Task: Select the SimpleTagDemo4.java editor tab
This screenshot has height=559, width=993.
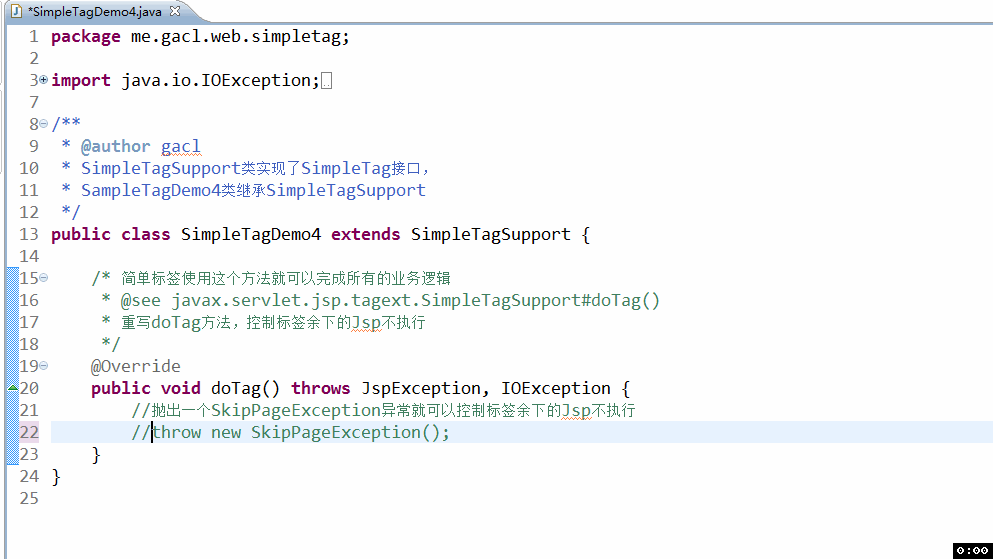Action: point(95,11)
